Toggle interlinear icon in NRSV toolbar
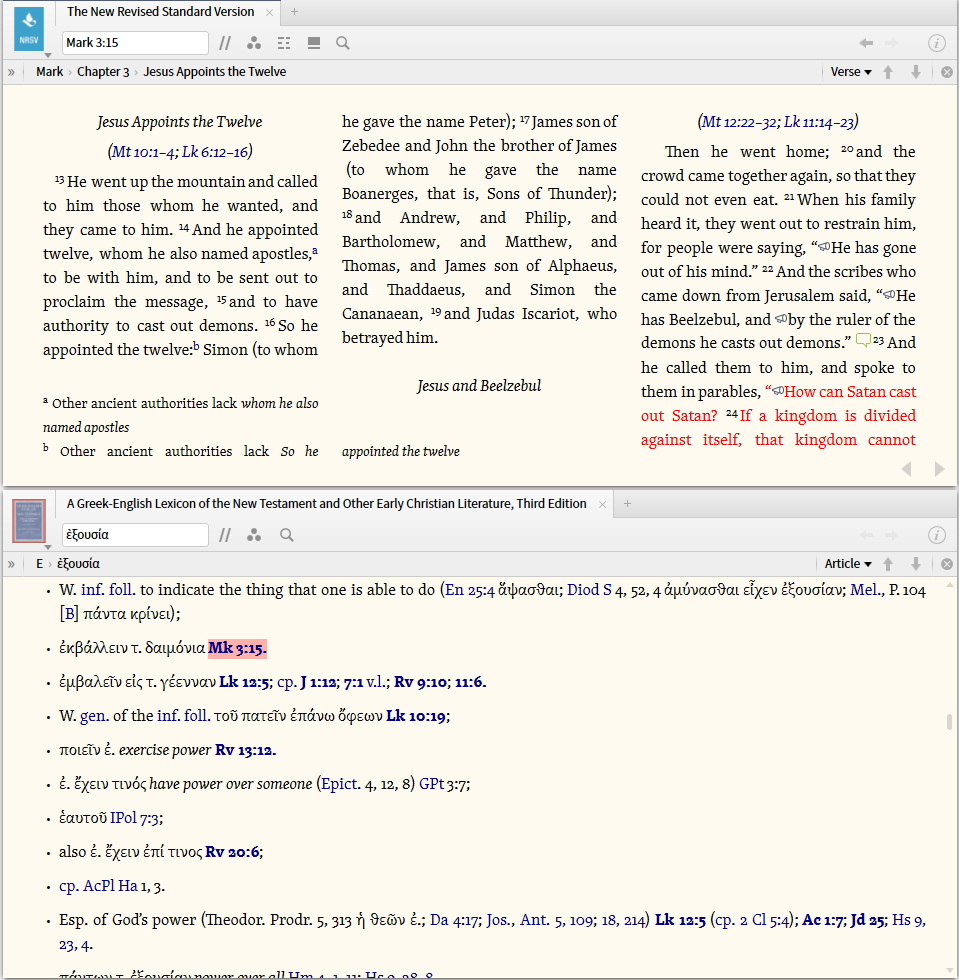The width and height of the screenshot is (959, 980). click(284, 42)
